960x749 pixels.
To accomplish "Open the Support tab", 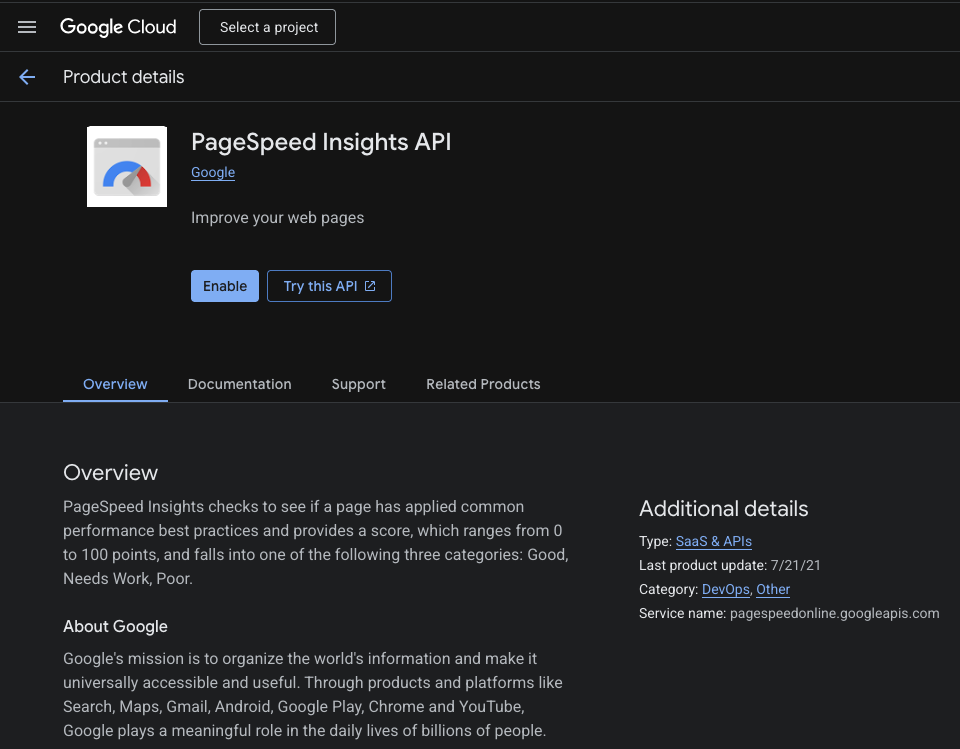I will pos(358,384).
